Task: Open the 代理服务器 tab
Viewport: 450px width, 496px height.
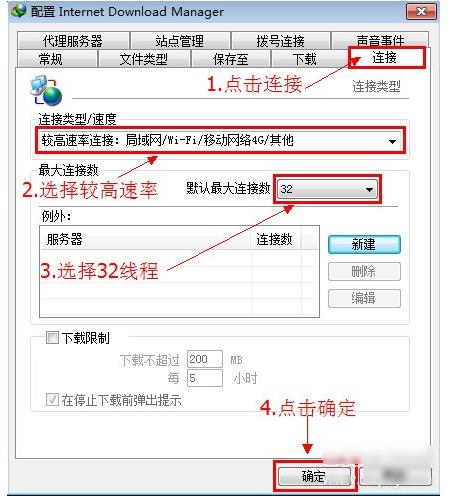Action: tap(73, 41)
